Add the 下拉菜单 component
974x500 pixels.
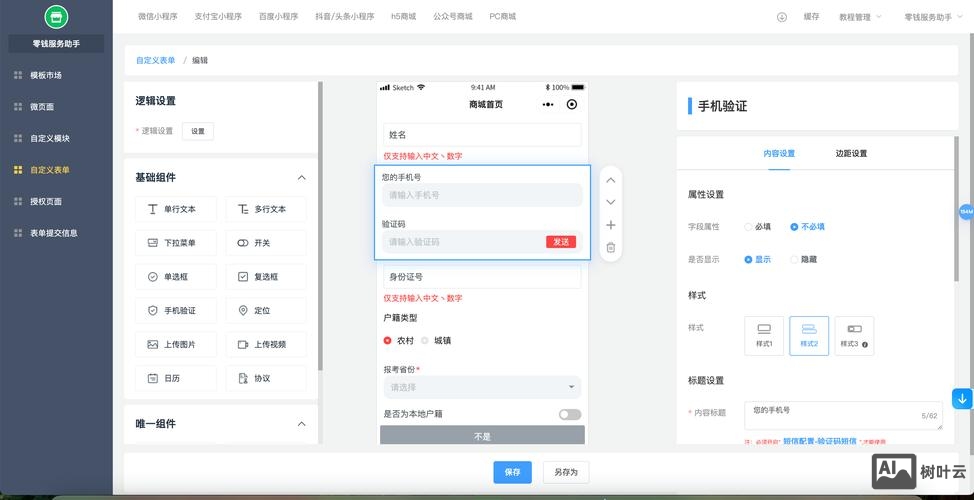[x=176, y=243]
